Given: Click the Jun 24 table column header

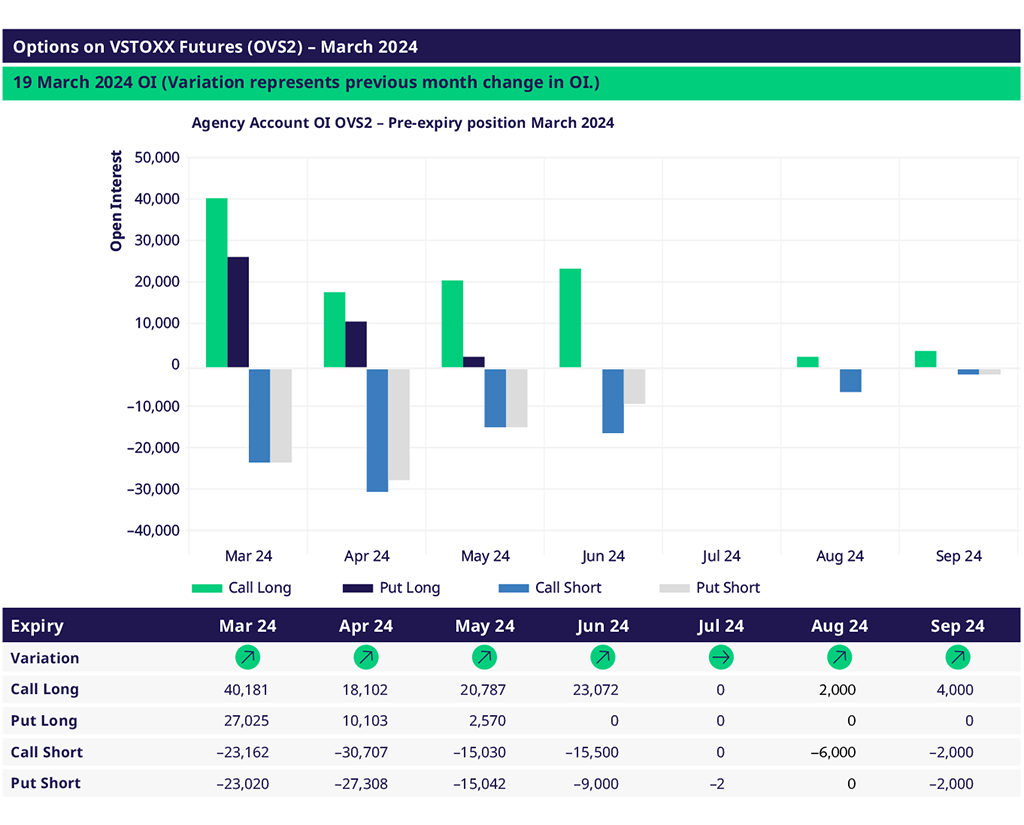Looking at the screenshot, I should [x=603, y=626].
